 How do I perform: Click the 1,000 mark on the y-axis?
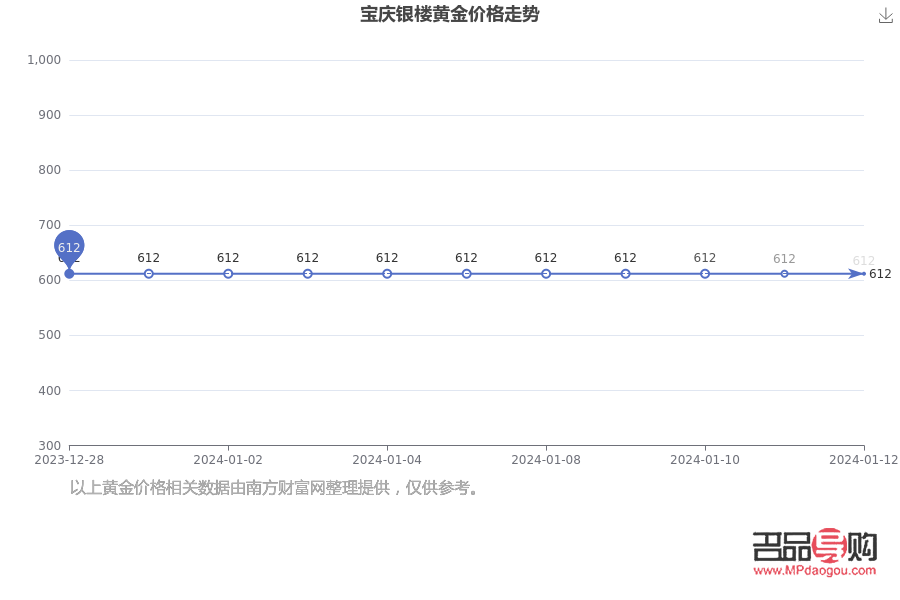click(x=44, y=60)
